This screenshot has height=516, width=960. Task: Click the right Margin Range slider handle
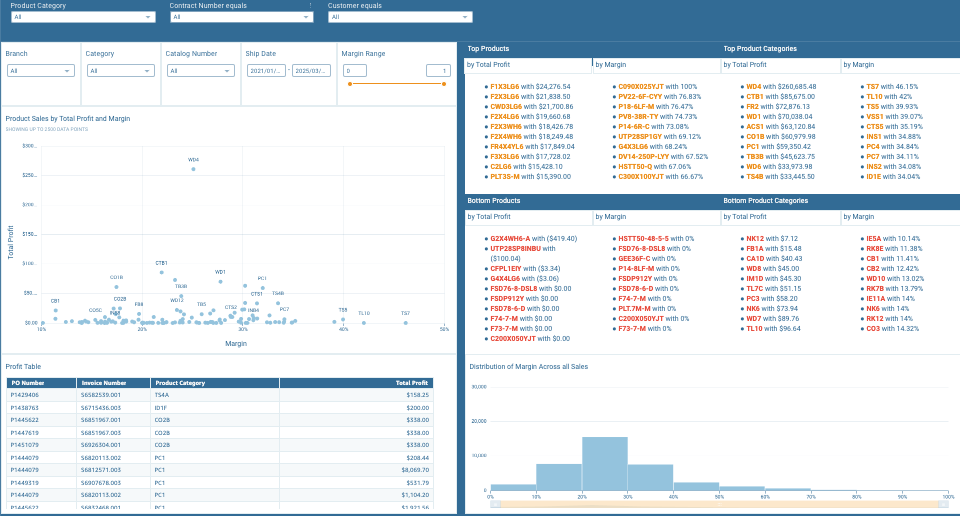point(444,84)
